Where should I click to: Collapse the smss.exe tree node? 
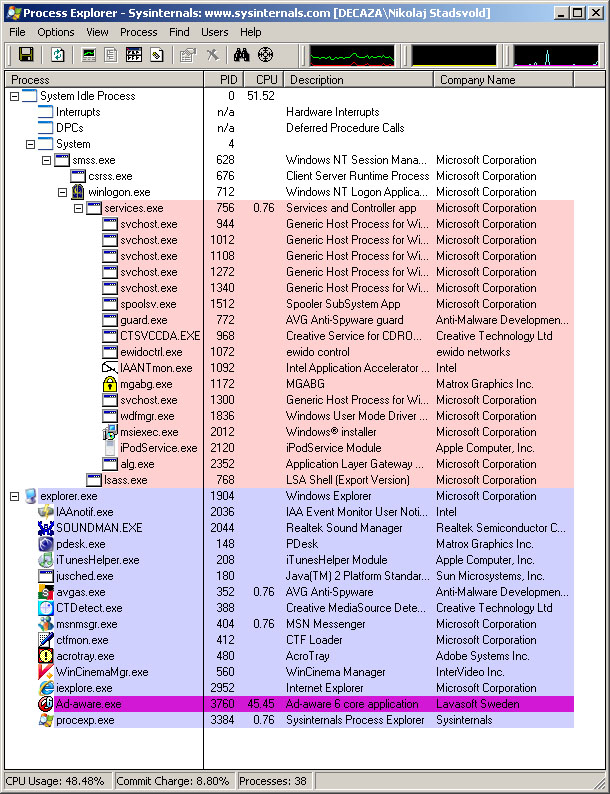pos(47,161)
